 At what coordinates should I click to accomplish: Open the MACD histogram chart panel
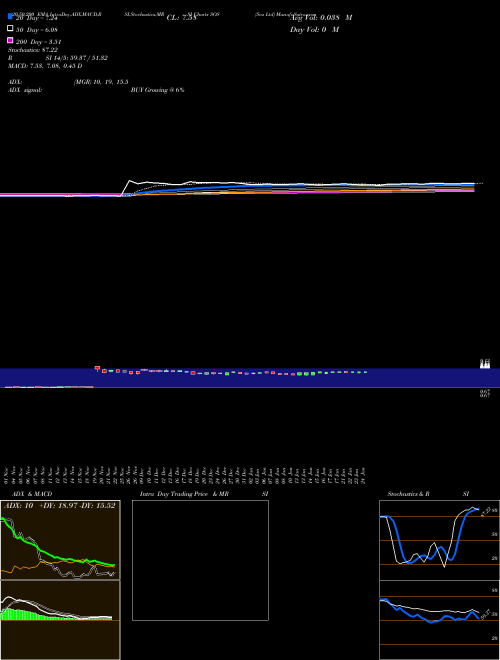coord(60,620)
